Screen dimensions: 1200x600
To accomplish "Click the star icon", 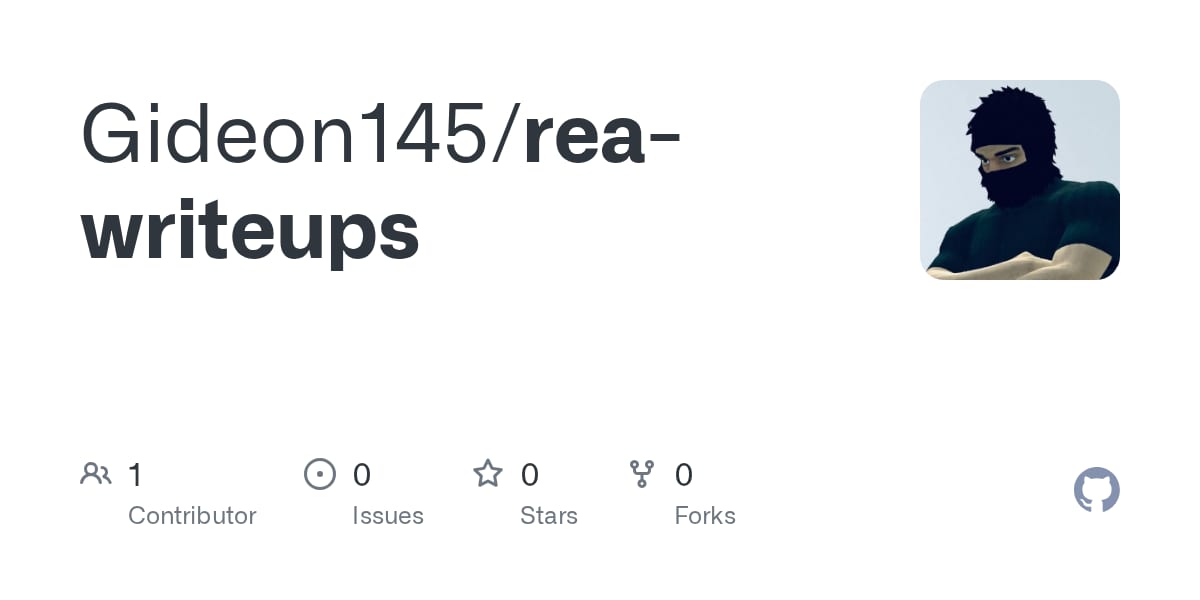I will (488, 473).
